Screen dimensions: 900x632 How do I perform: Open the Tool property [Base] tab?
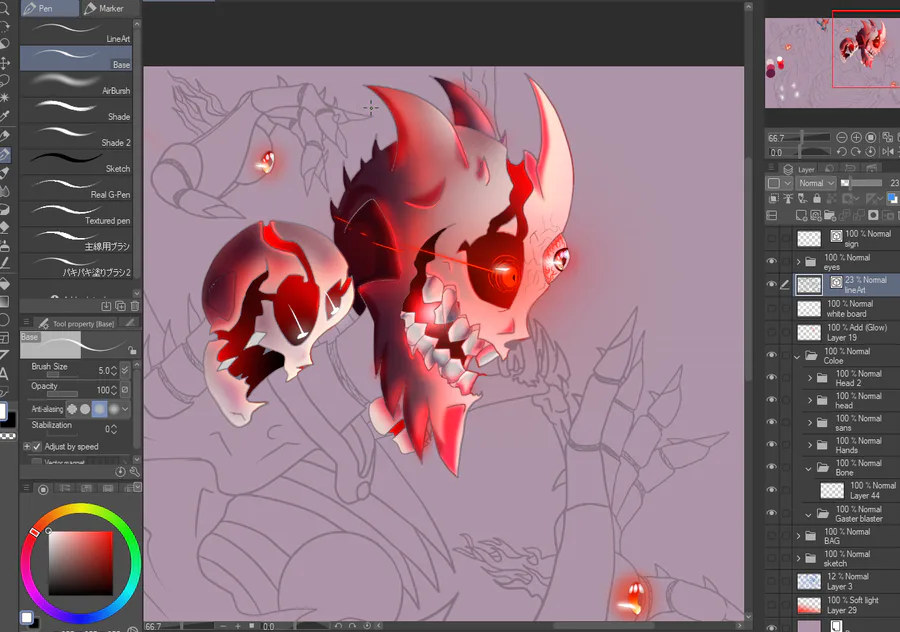click(x=76, y=324)
